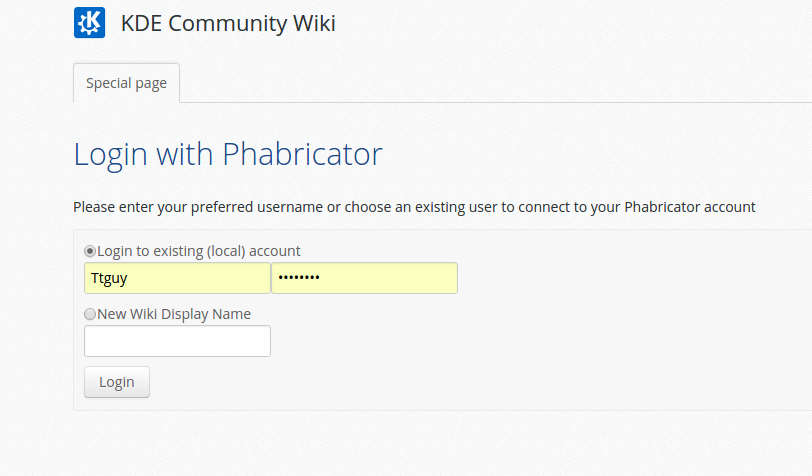Click the word "Login" in the page heading

110,154
